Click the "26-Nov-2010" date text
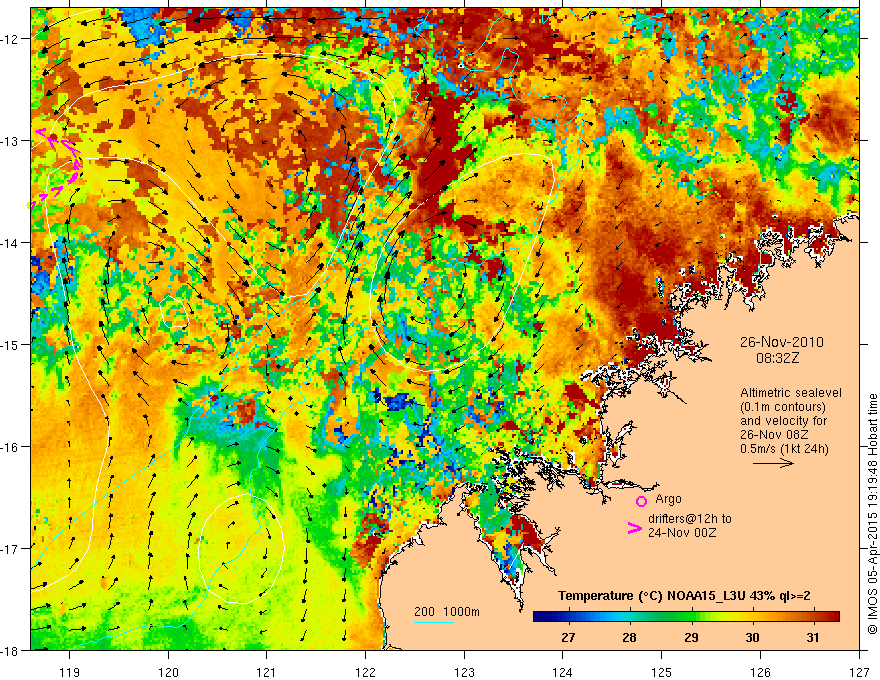Image resolution: width=880 pixels, height=680 pixels. (782, 342)
